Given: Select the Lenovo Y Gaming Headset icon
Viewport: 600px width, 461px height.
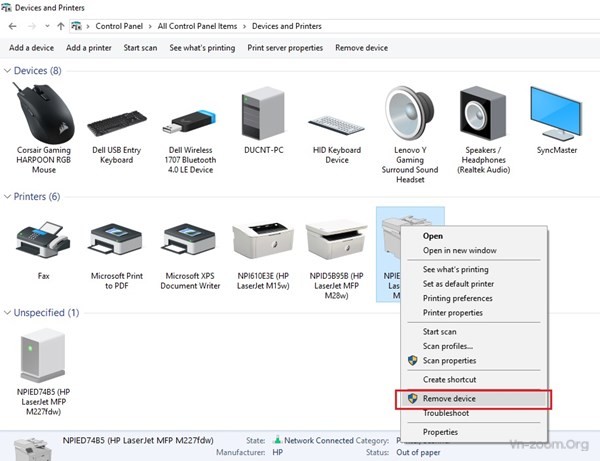Looking at the screenshot, I should pyautogui.click(x=410, y=113).
